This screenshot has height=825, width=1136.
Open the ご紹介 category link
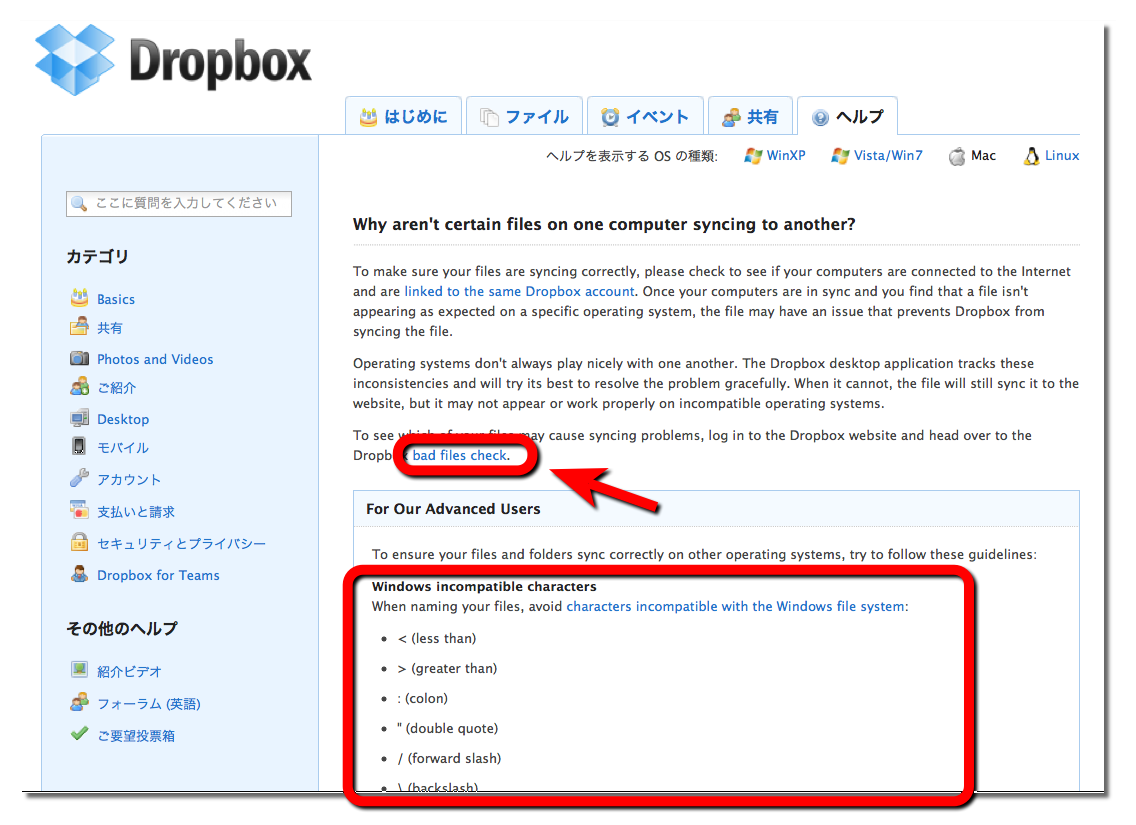pyautogui.click(x=117, y=388)
